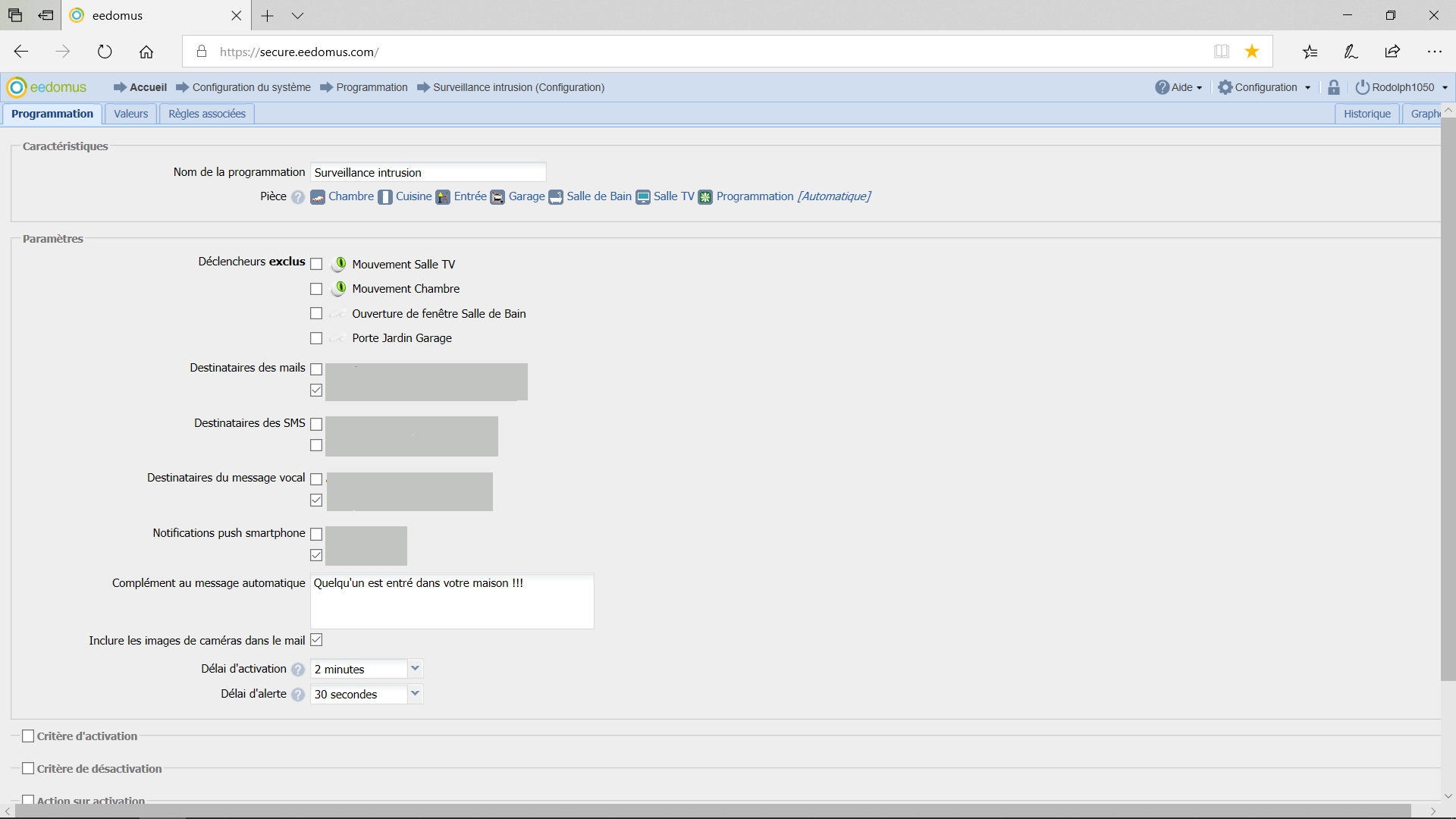Screen dimensions: 1456x819
Task: Go to browser home page
Action: 146,52
